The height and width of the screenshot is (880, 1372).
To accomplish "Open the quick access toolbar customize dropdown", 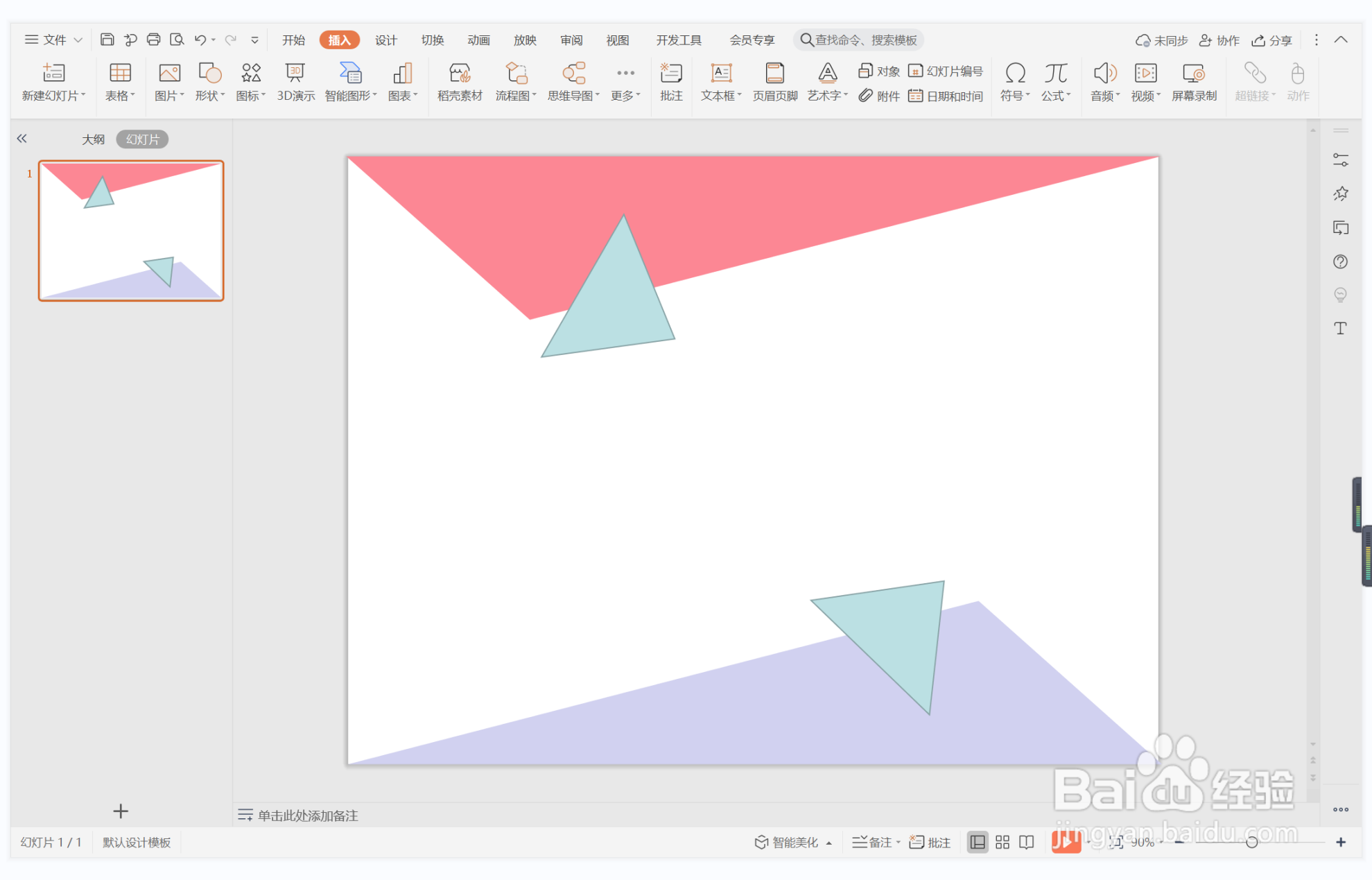I will [x=254, y=40].
